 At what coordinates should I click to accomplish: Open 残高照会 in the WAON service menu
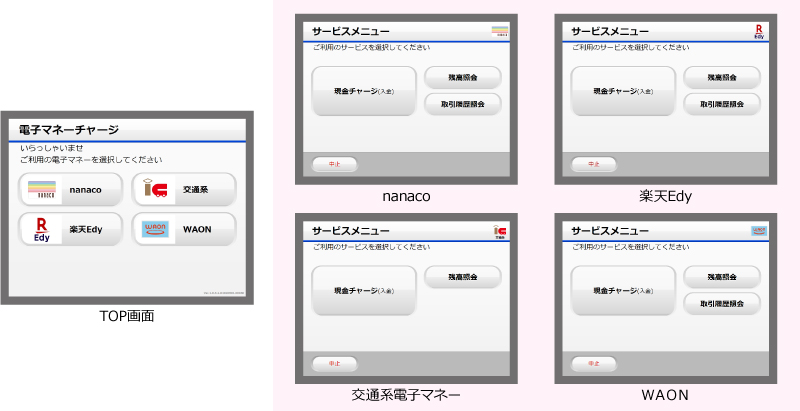722,277
